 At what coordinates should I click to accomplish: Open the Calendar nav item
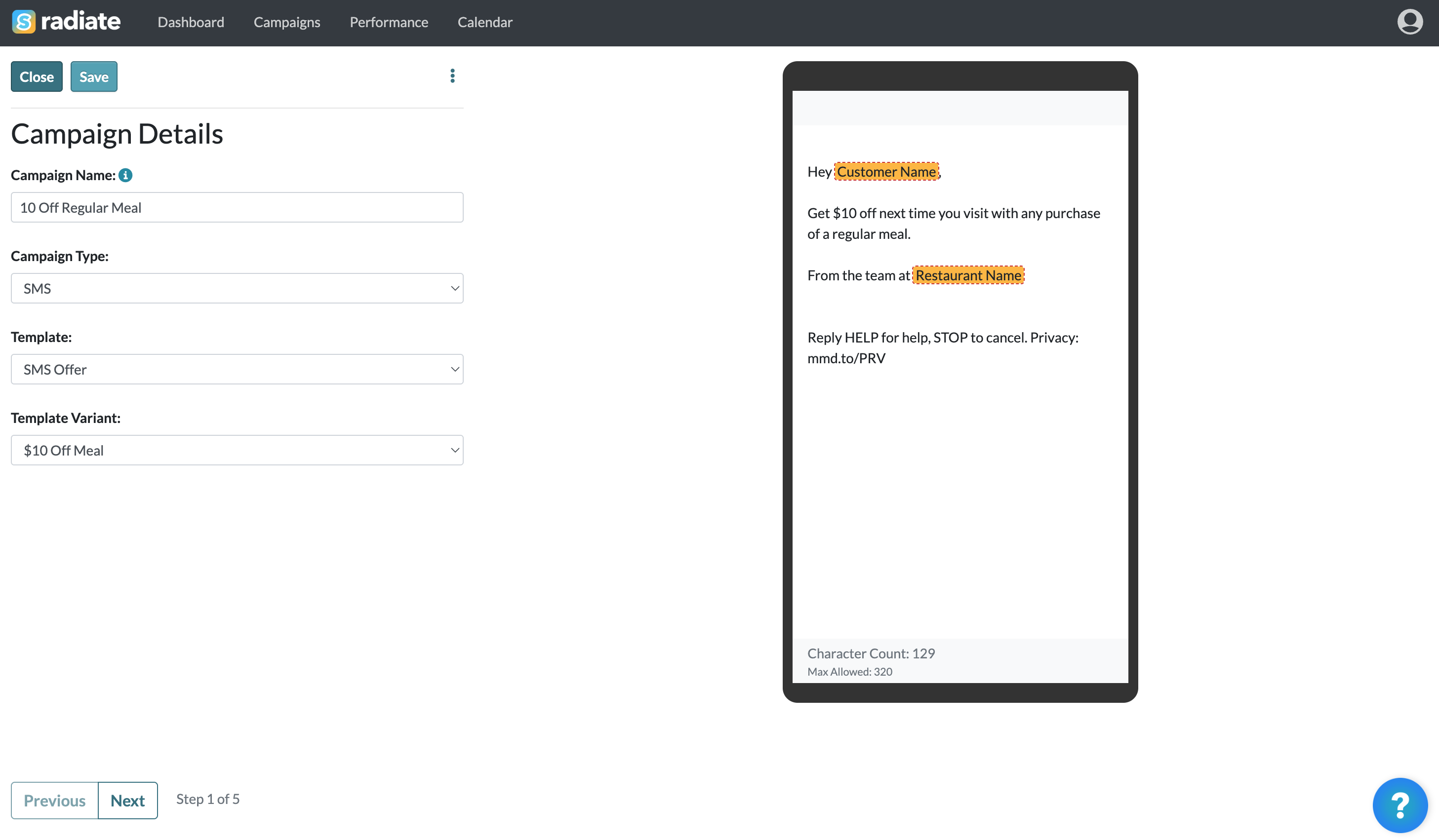pyautogui.click(x=484, y=22)
